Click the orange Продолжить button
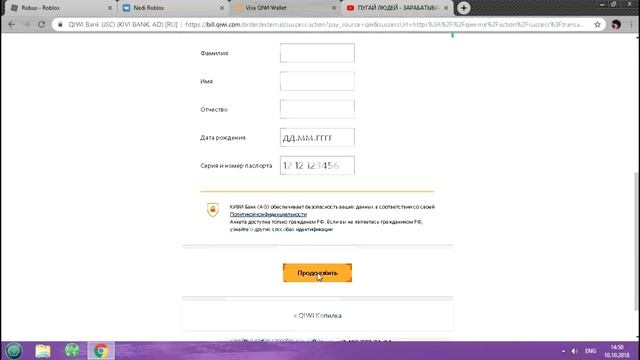The height and width of the screenshot is (360, 640). click(x=317, y=273)
